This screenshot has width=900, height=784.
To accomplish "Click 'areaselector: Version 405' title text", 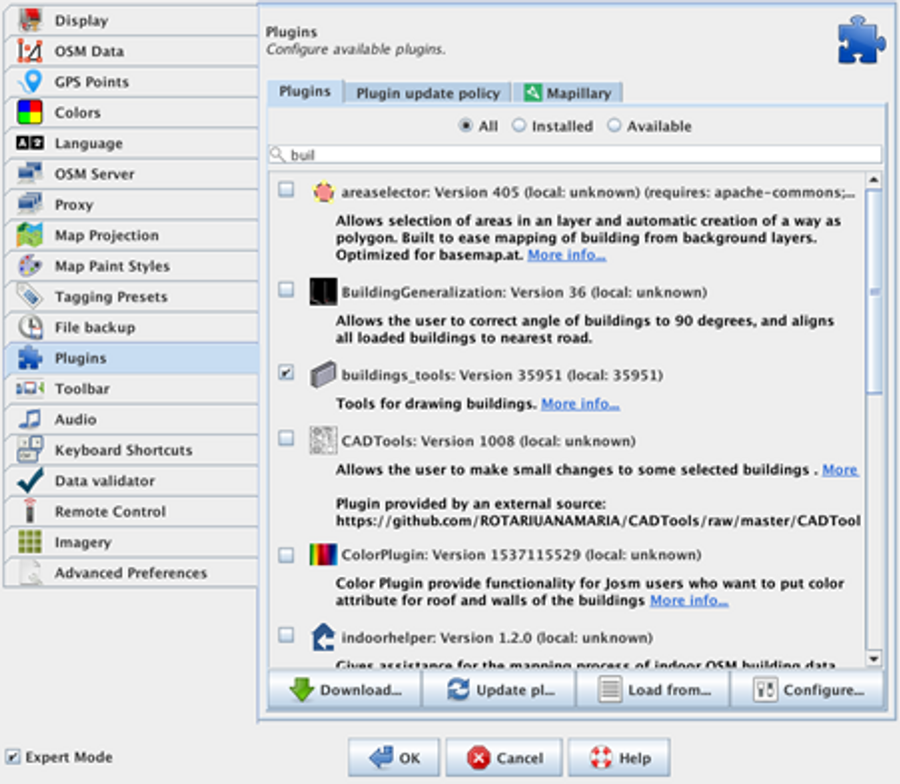I will click(x=598, y=192).
